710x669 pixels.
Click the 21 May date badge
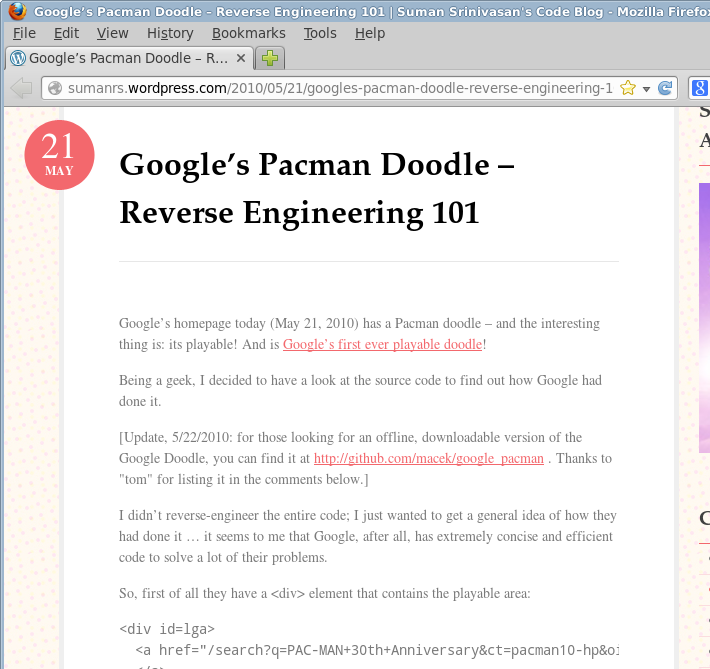[x=59, y=155]
